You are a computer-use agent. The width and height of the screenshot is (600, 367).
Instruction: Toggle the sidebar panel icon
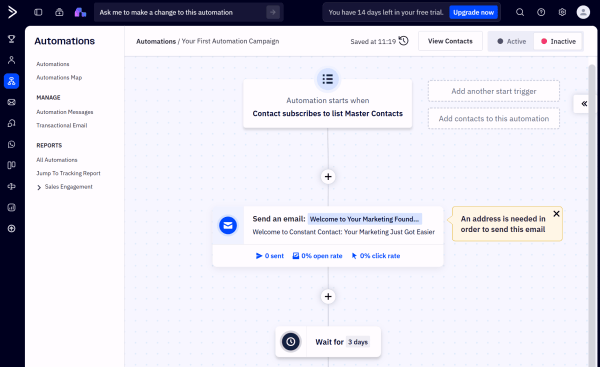(x=38, y=12)
